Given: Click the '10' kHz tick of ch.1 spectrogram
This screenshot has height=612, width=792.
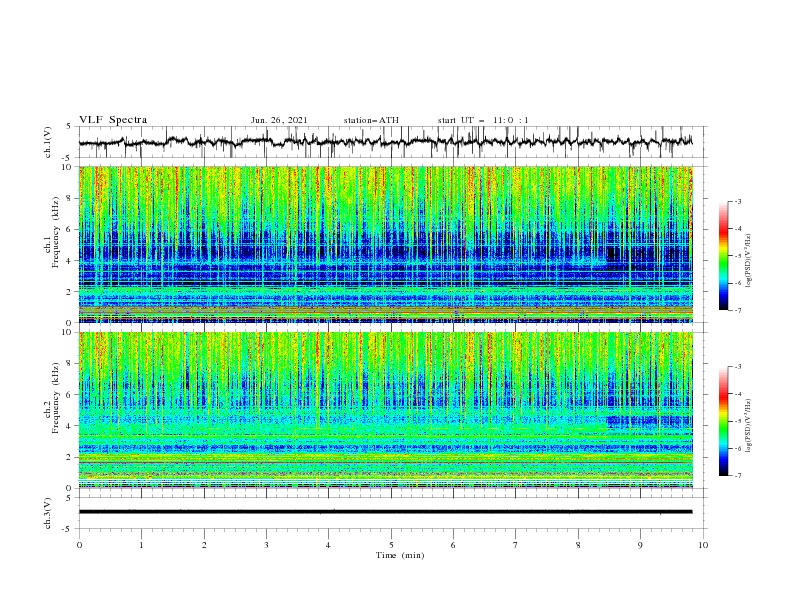Looking at the screenshot, I should 66,167.
